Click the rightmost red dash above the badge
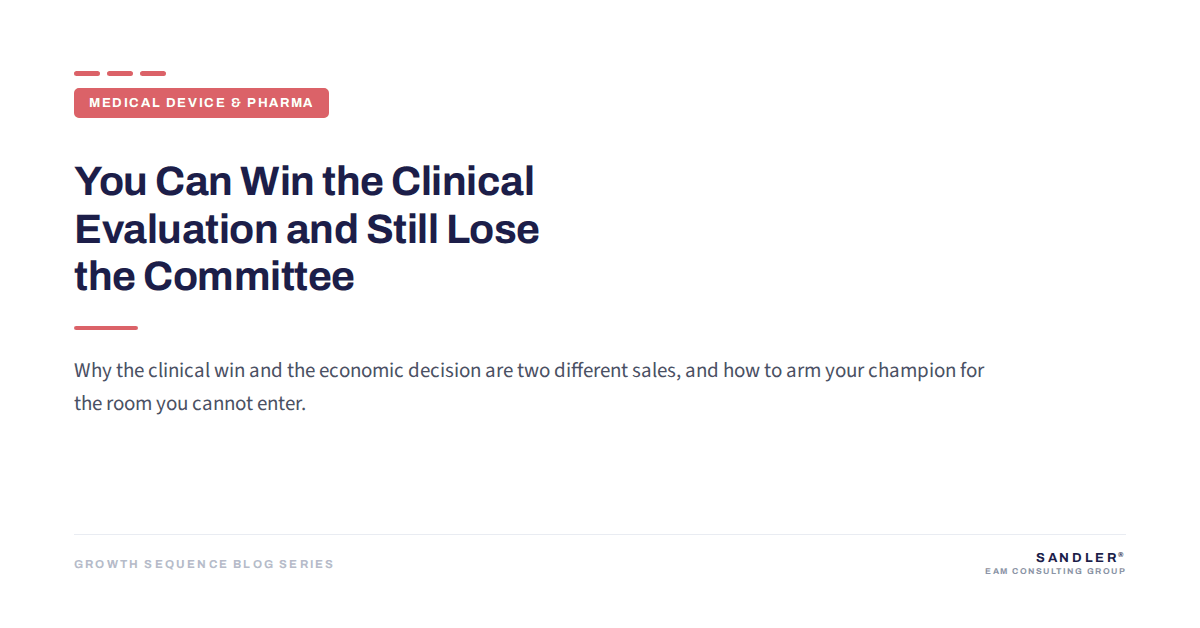Screen dimensions: 1200x628 coord(153,73)
